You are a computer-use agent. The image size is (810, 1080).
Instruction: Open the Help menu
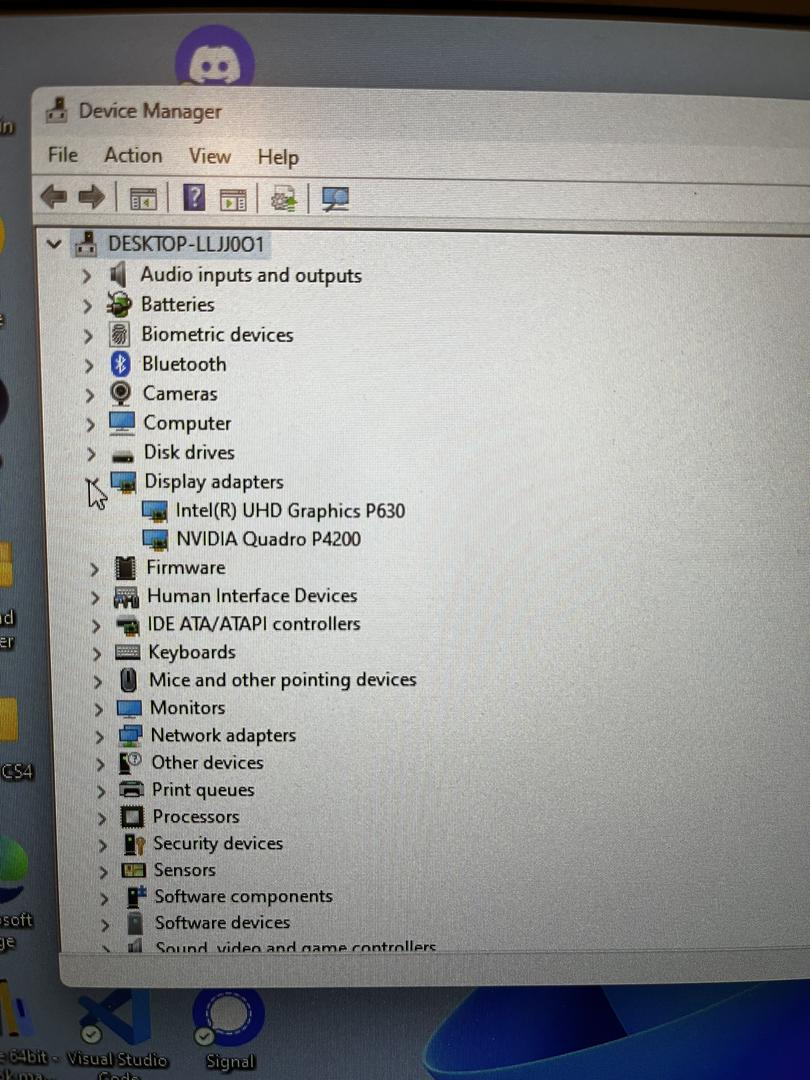(278, 158)
